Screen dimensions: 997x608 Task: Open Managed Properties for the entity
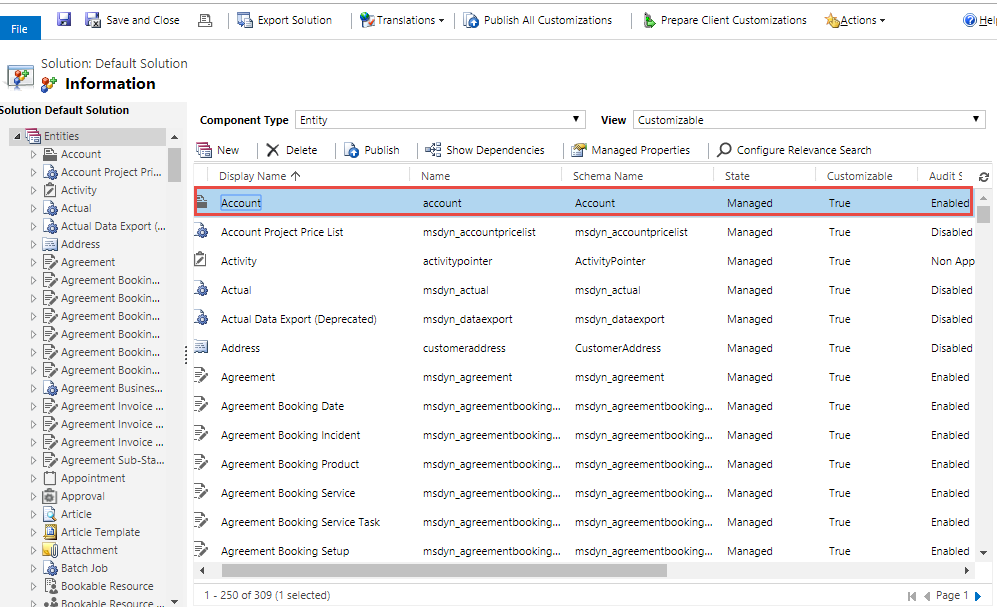click(630, 150)
